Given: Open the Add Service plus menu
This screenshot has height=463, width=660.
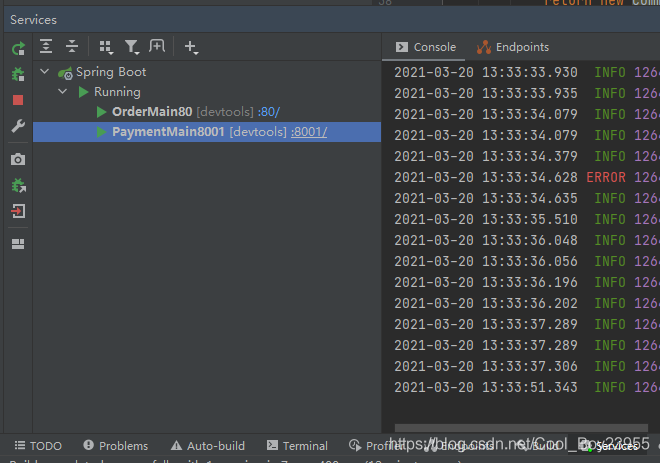Looking at the screenshot, I should (192, 47).
